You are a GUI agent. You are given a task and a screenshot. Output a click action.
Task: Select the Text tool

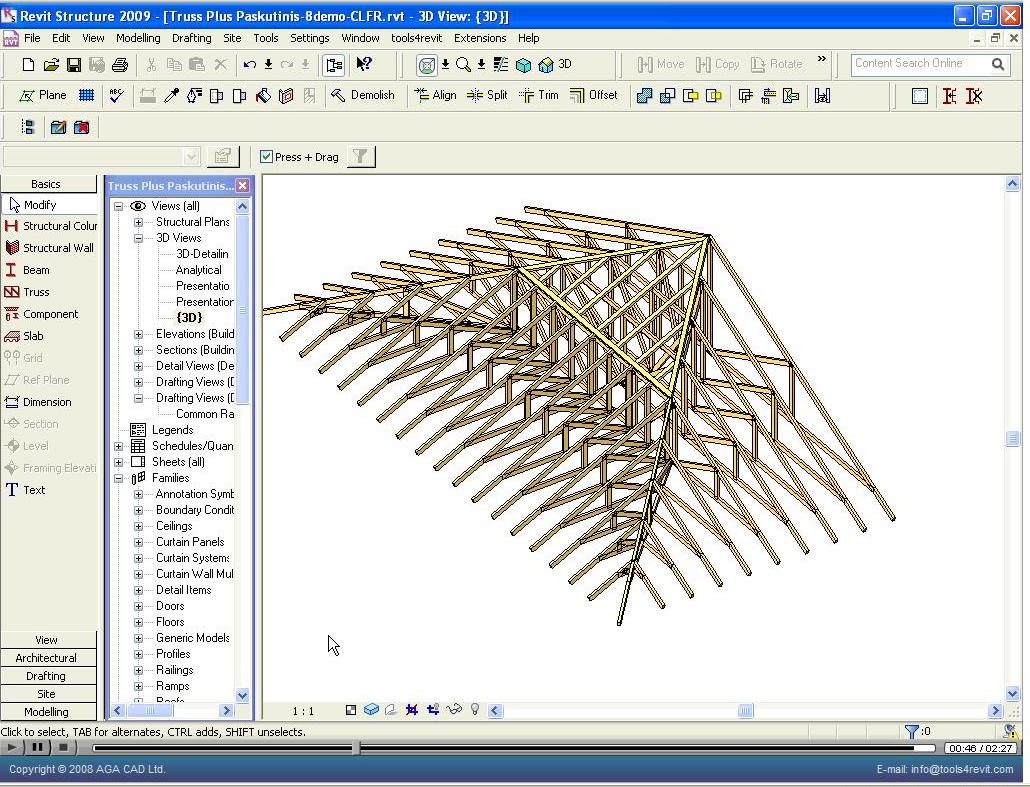click(25, 489)
